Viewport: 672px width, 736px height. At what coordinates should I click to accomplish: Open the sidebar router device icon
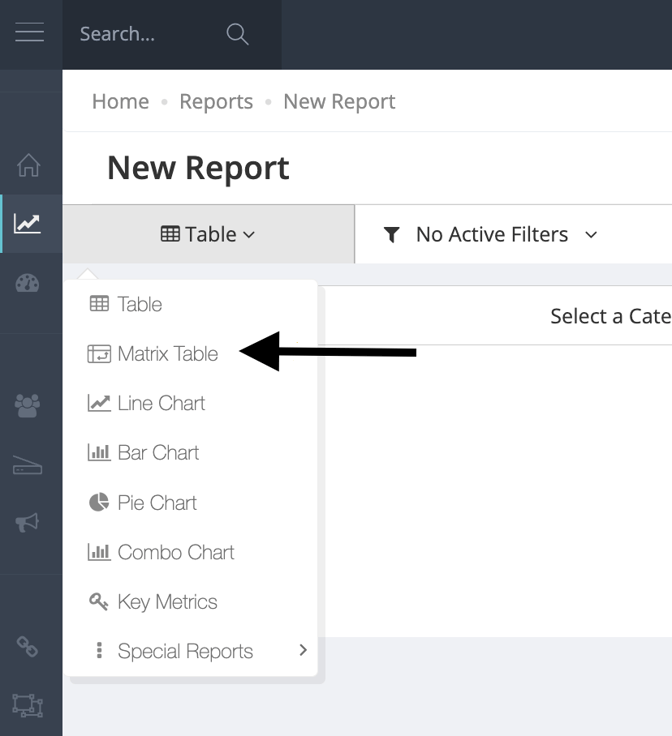click(x=28, y=465)
